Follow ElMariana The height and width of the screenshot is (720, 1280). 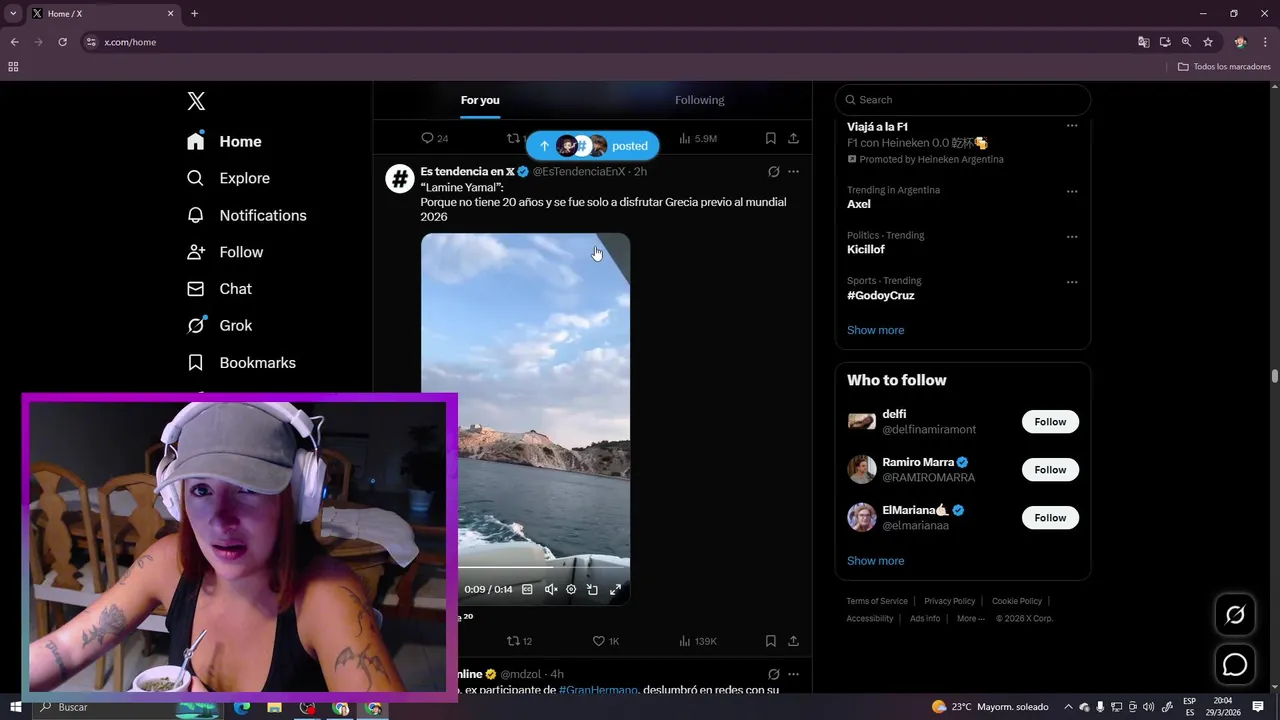pyautogui.click(x=1050, y=518)
